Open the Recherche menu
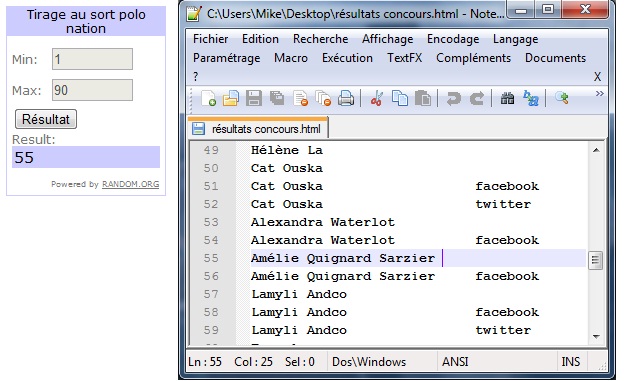Screen dimensions: 624x381 coord(320,39)
